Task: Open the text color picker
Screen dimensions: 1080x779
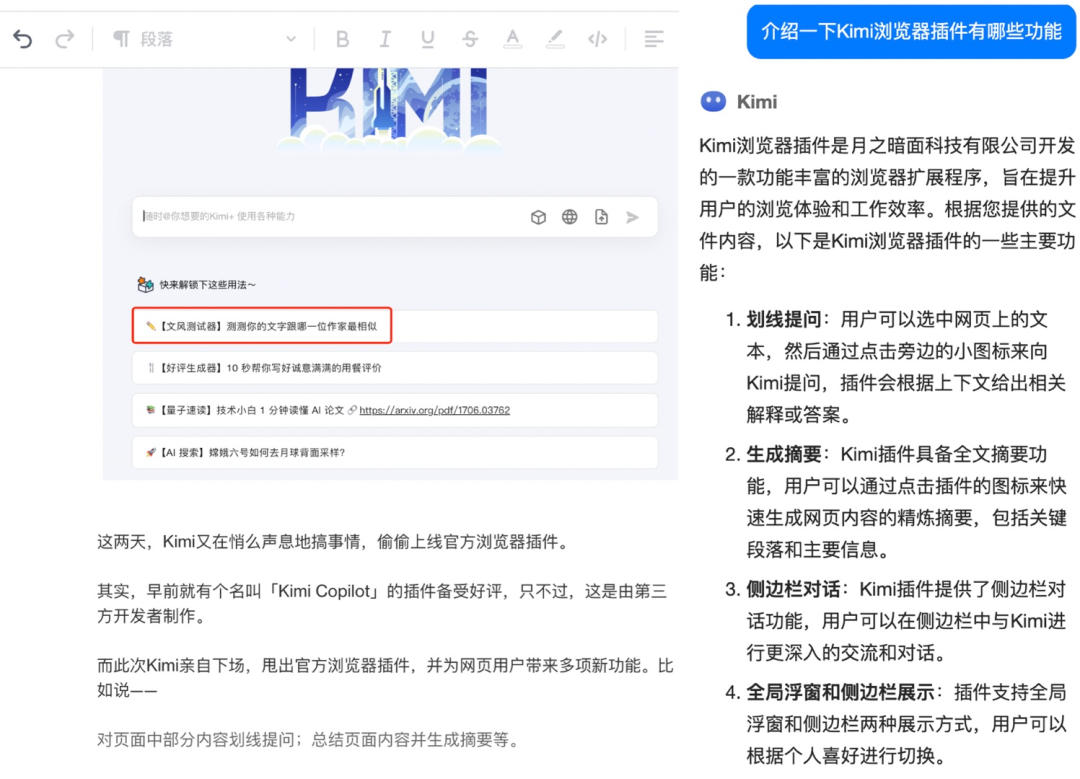Action: point(512,39)
